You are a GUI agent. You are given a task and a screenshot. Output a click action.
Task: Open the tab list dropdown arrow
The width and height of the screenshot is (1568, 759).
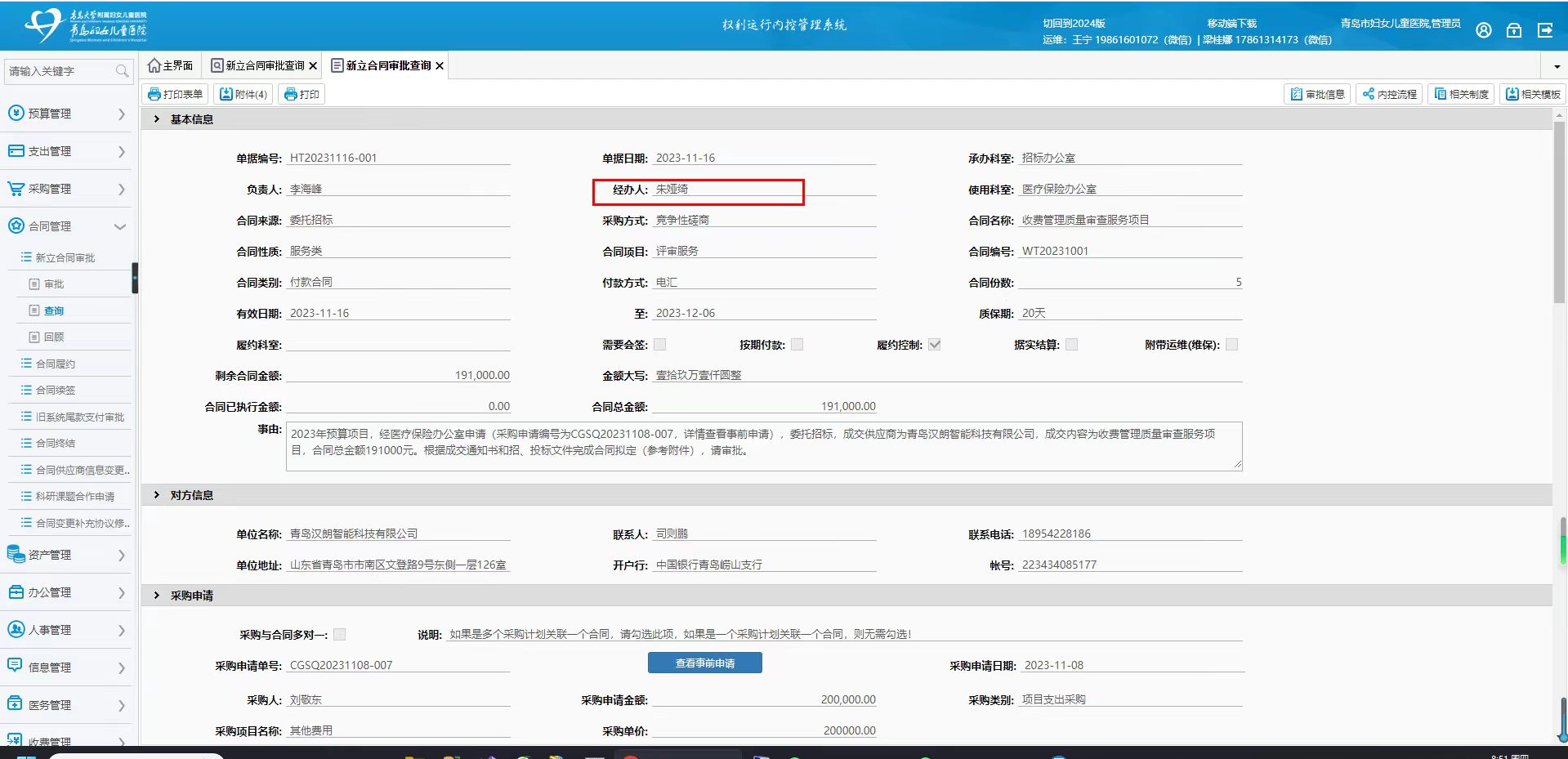1557,66
